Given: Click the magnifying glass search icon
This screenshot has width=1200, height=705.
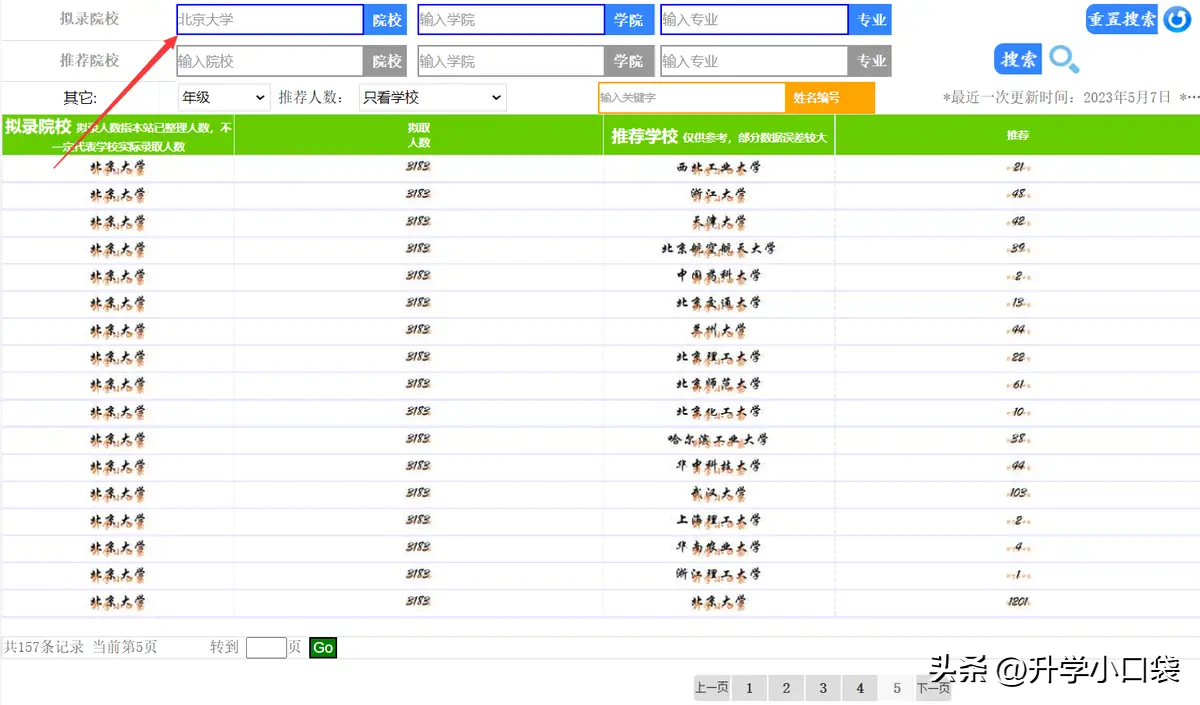Looking at the screenshot, I should click(x=1063, y=60).
